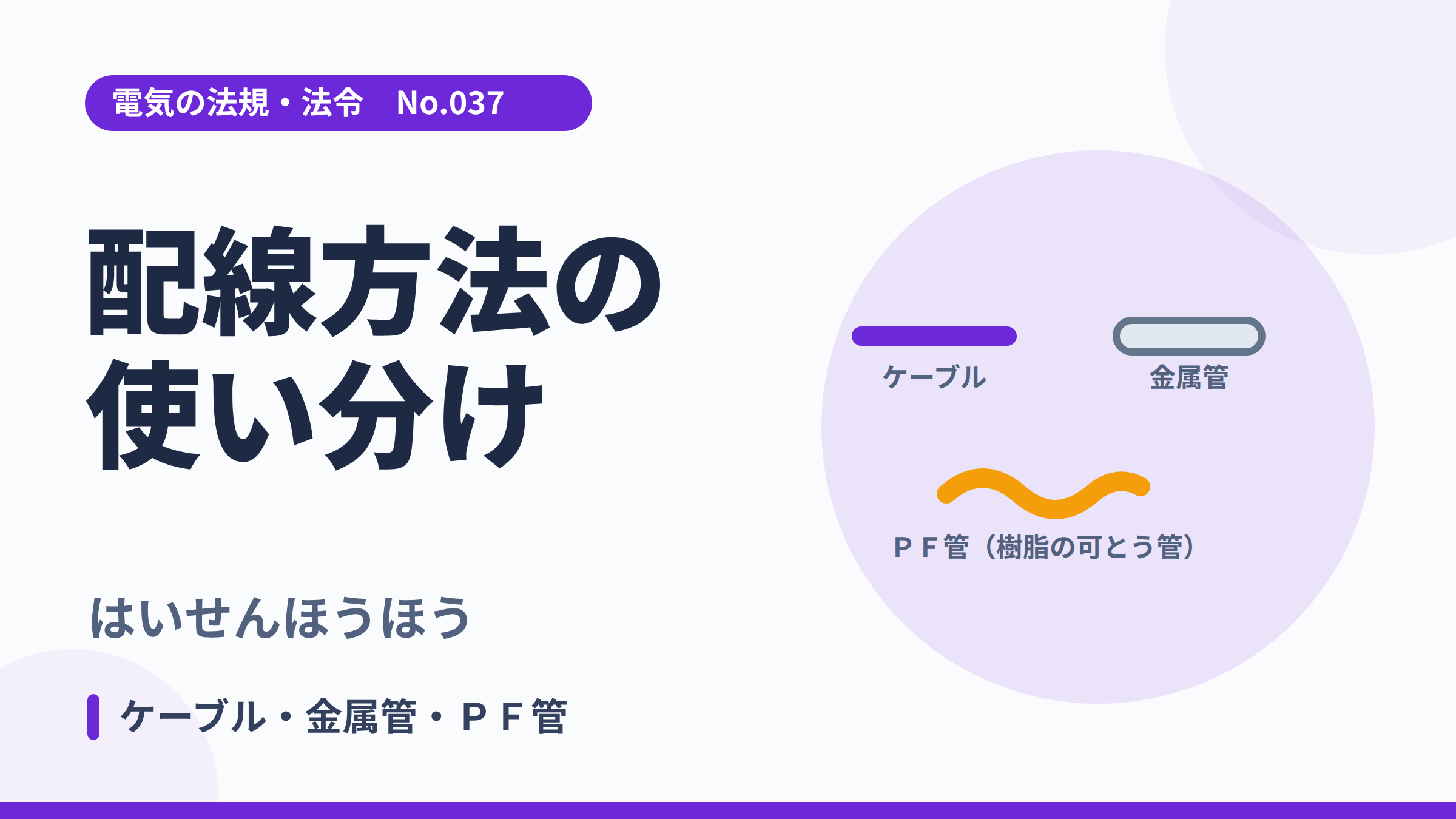The height and width of the screenshot is (819, 1456).
Task: Select the 金属管 label under the gray pipe
Action: coord(1189,377)
